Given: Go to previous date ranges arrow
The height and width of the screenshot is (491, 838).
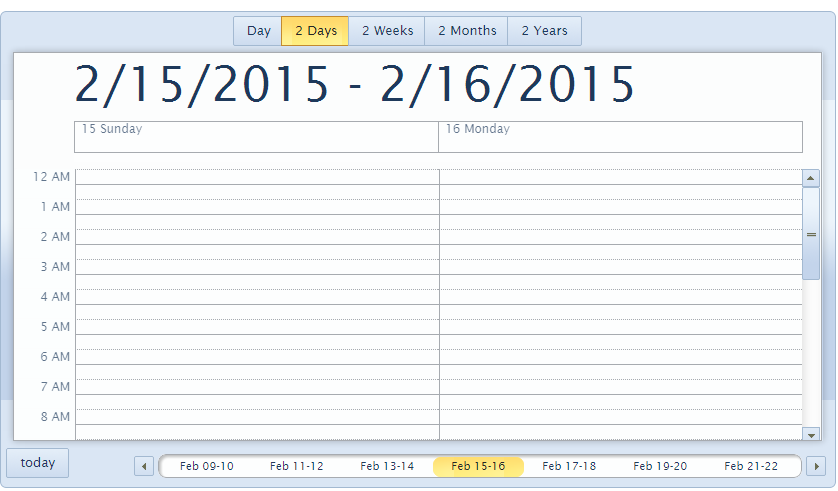Looking at the screenshot, I should pos(144,466).
